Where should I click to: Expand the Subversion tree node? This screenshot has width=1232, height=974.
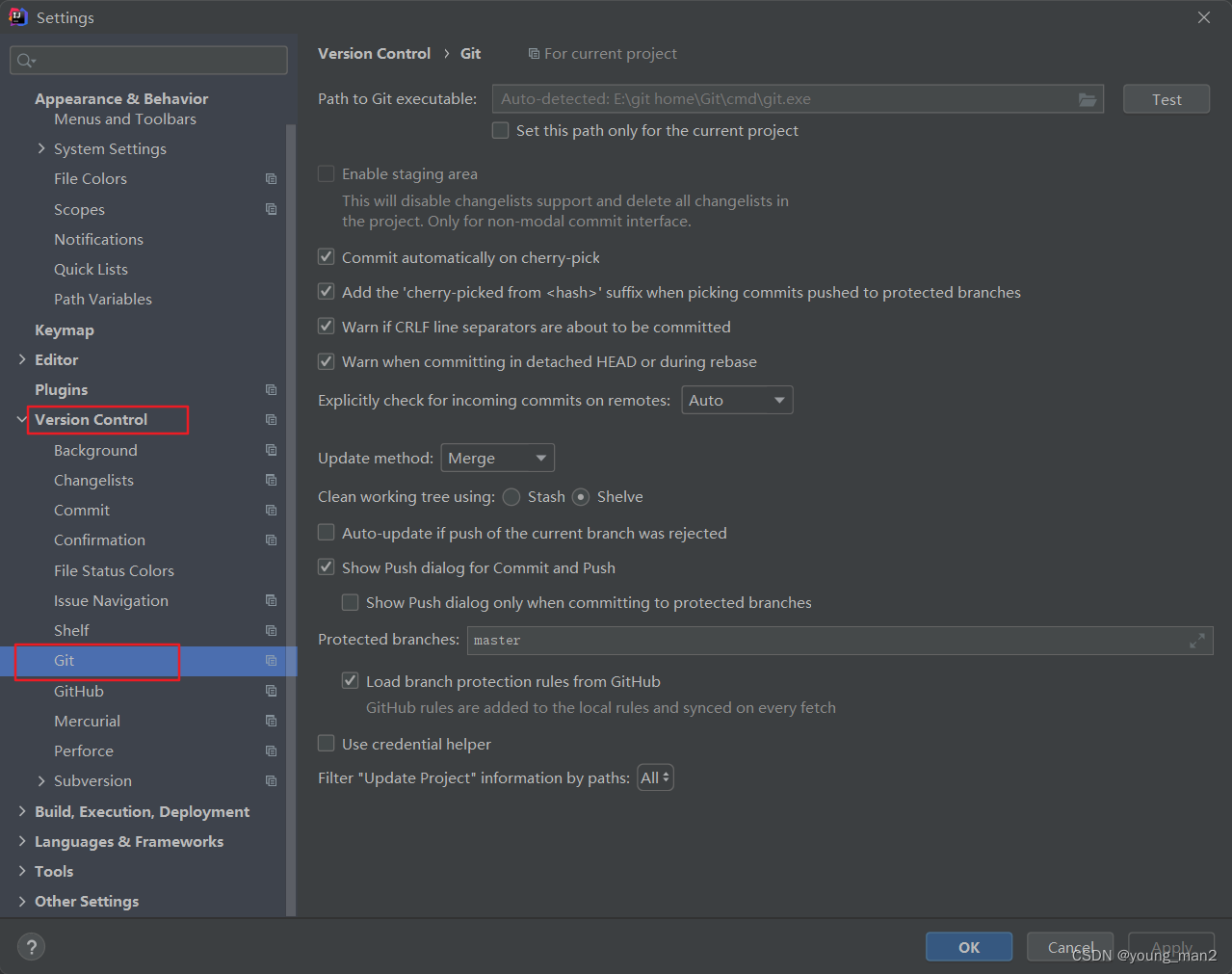point(41,781)
